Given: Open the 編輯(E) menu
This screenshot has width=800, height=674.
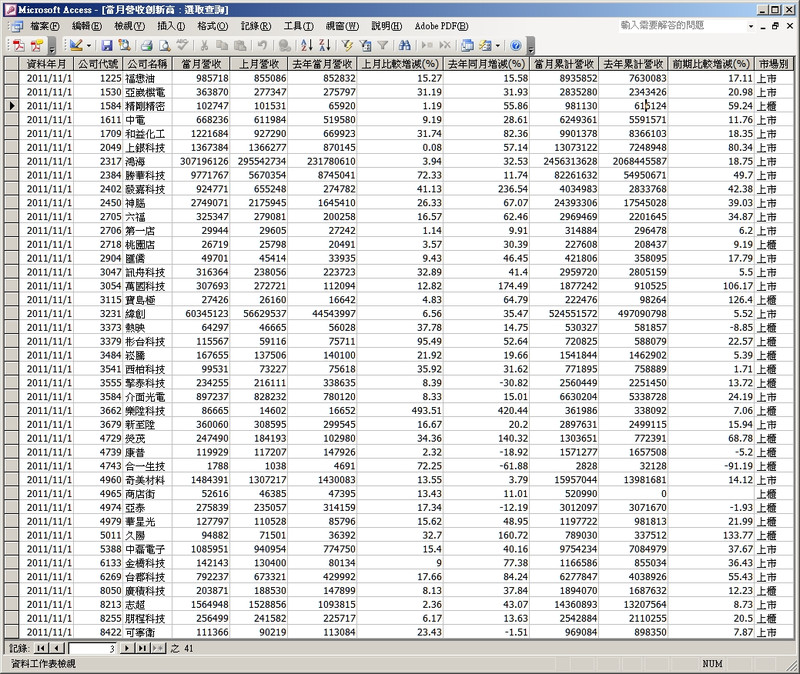Looking at the screenshot, I should click(86, 26).
